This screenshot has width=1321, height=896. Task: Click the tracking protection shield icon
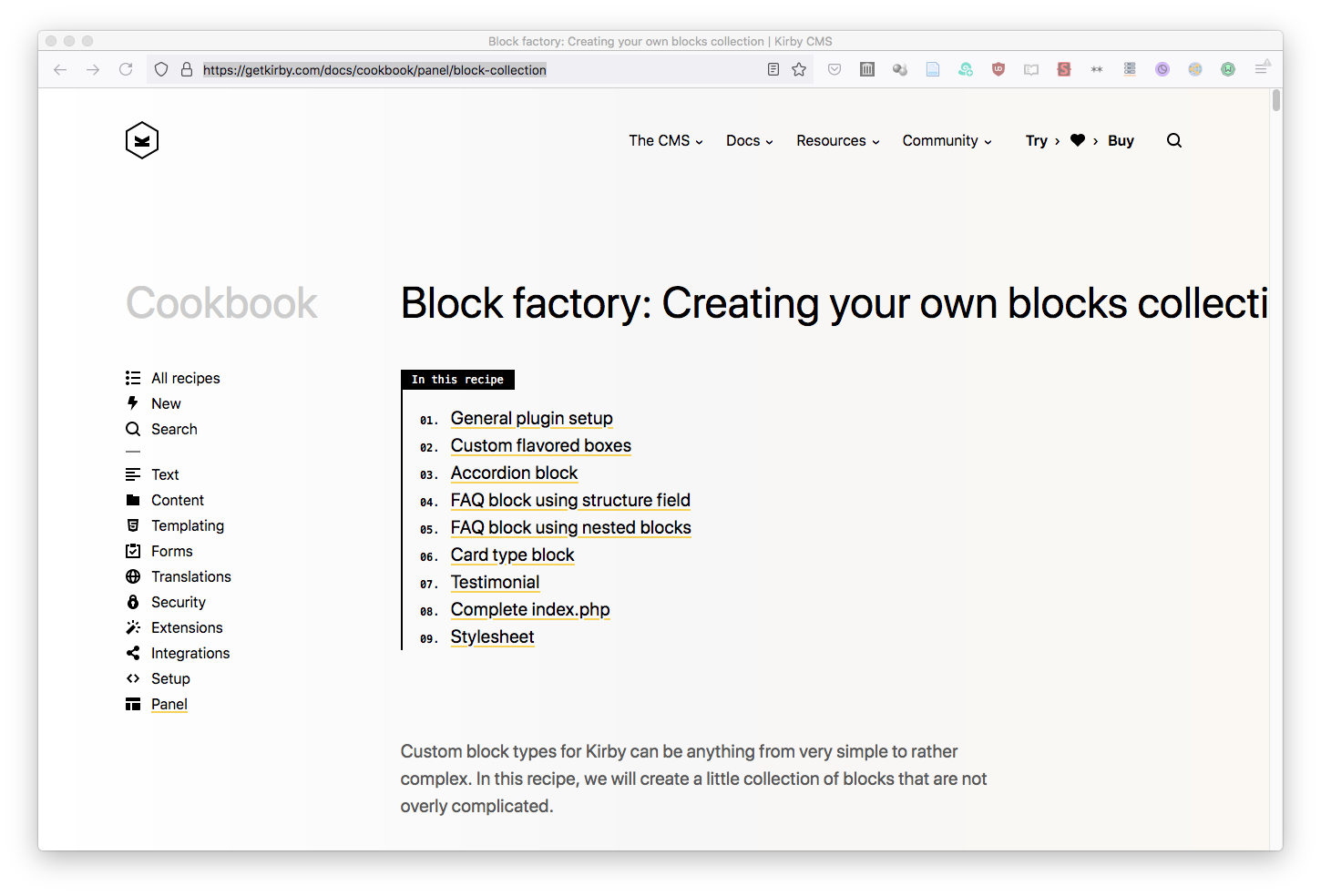161,69
